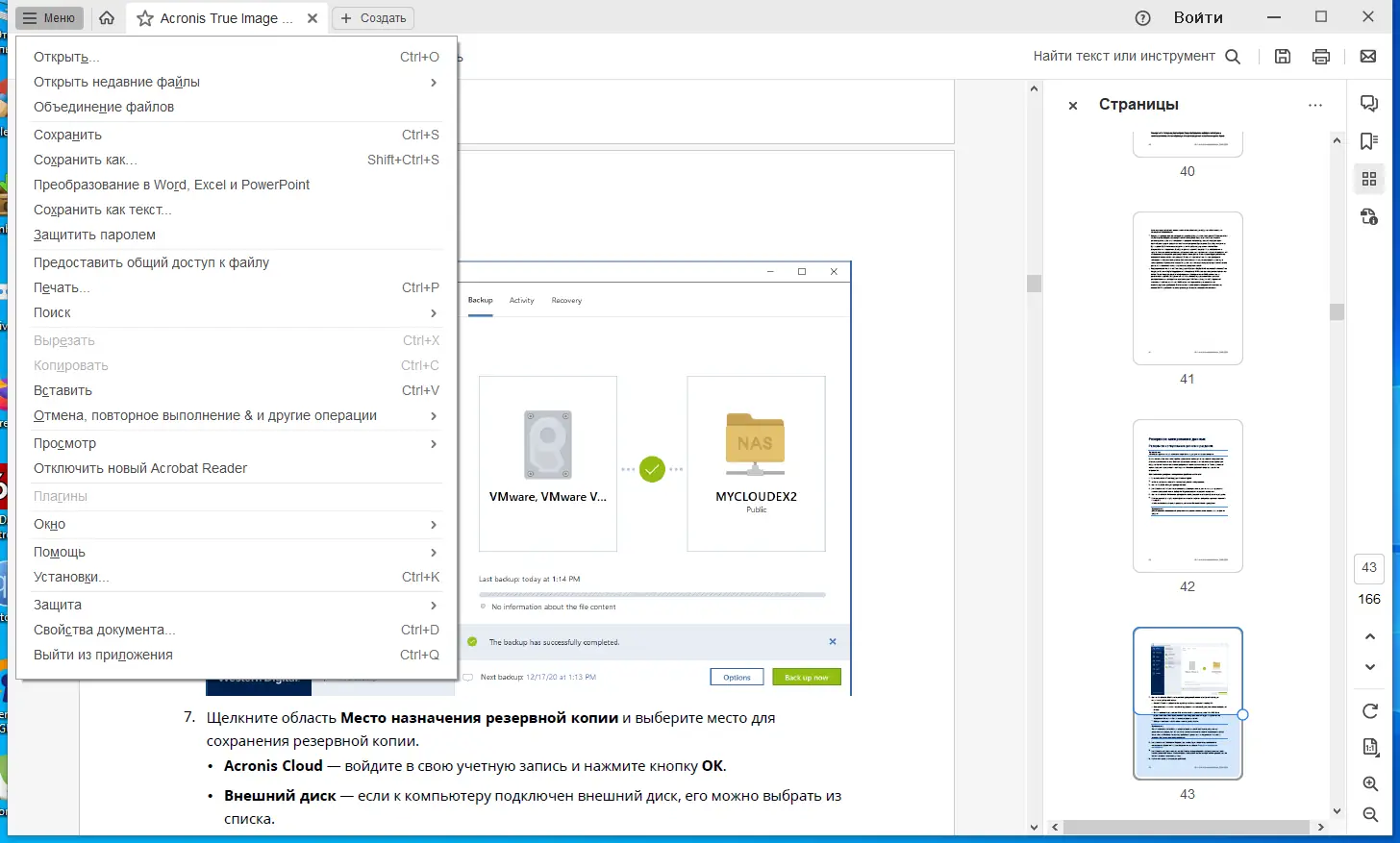1400x843 pixels.
Task: Close the Acronis True Image tab
Action: [312, 18]
